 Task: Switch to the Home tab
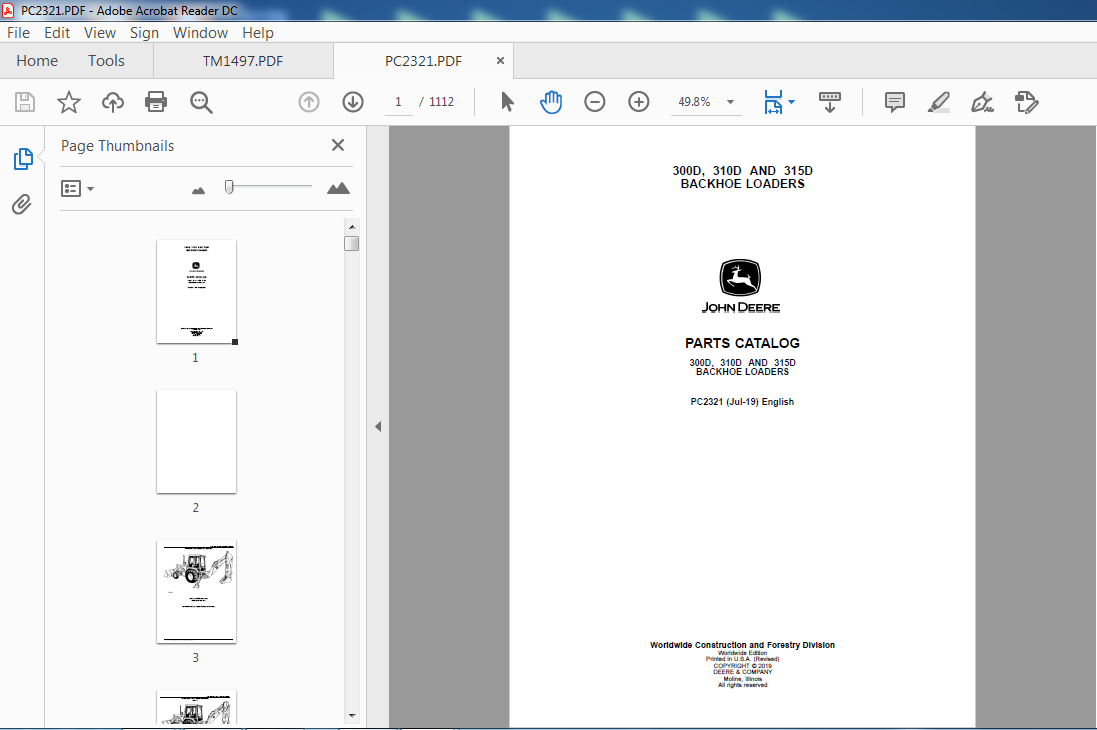37,61
